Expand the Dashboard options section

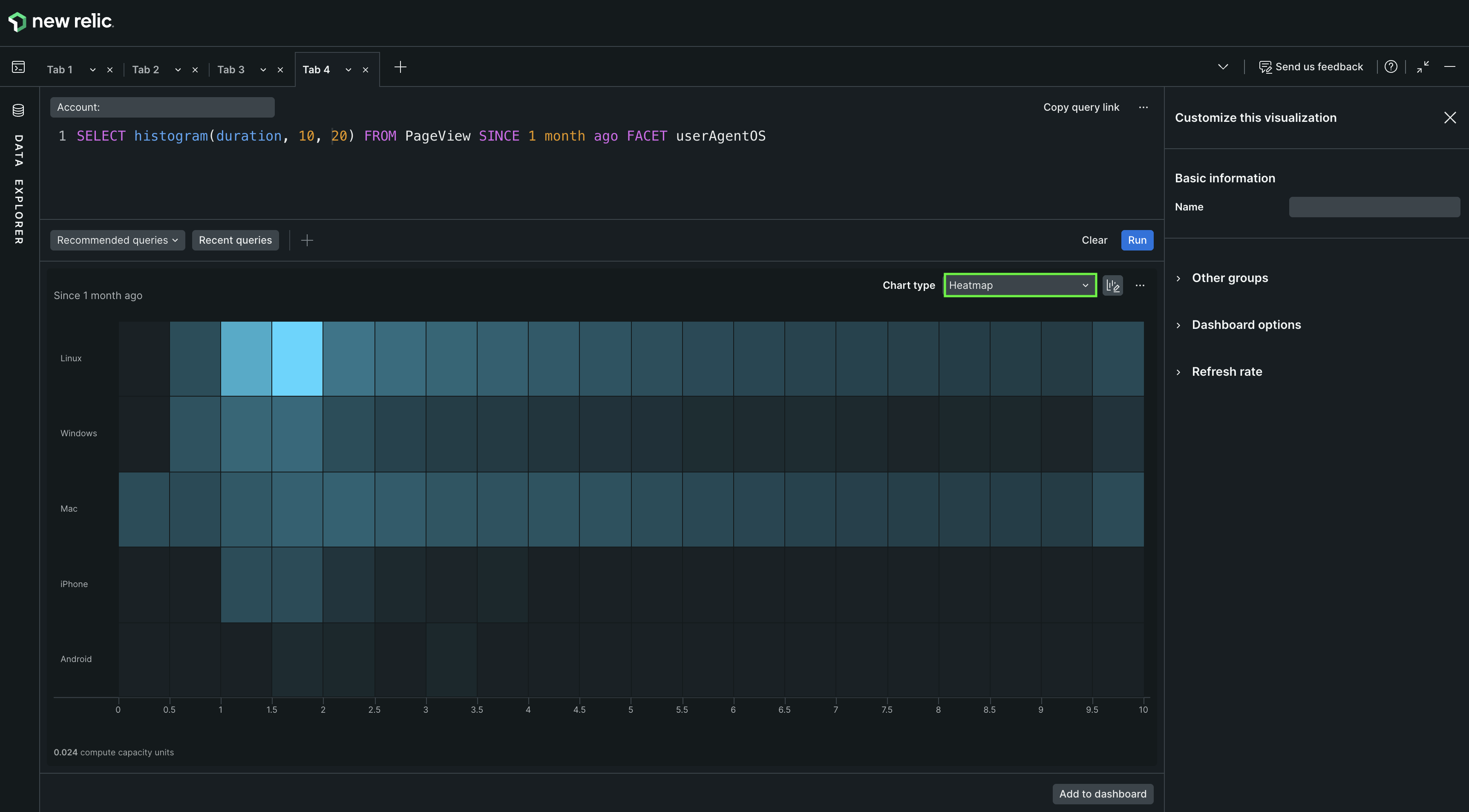point(1246,325)
